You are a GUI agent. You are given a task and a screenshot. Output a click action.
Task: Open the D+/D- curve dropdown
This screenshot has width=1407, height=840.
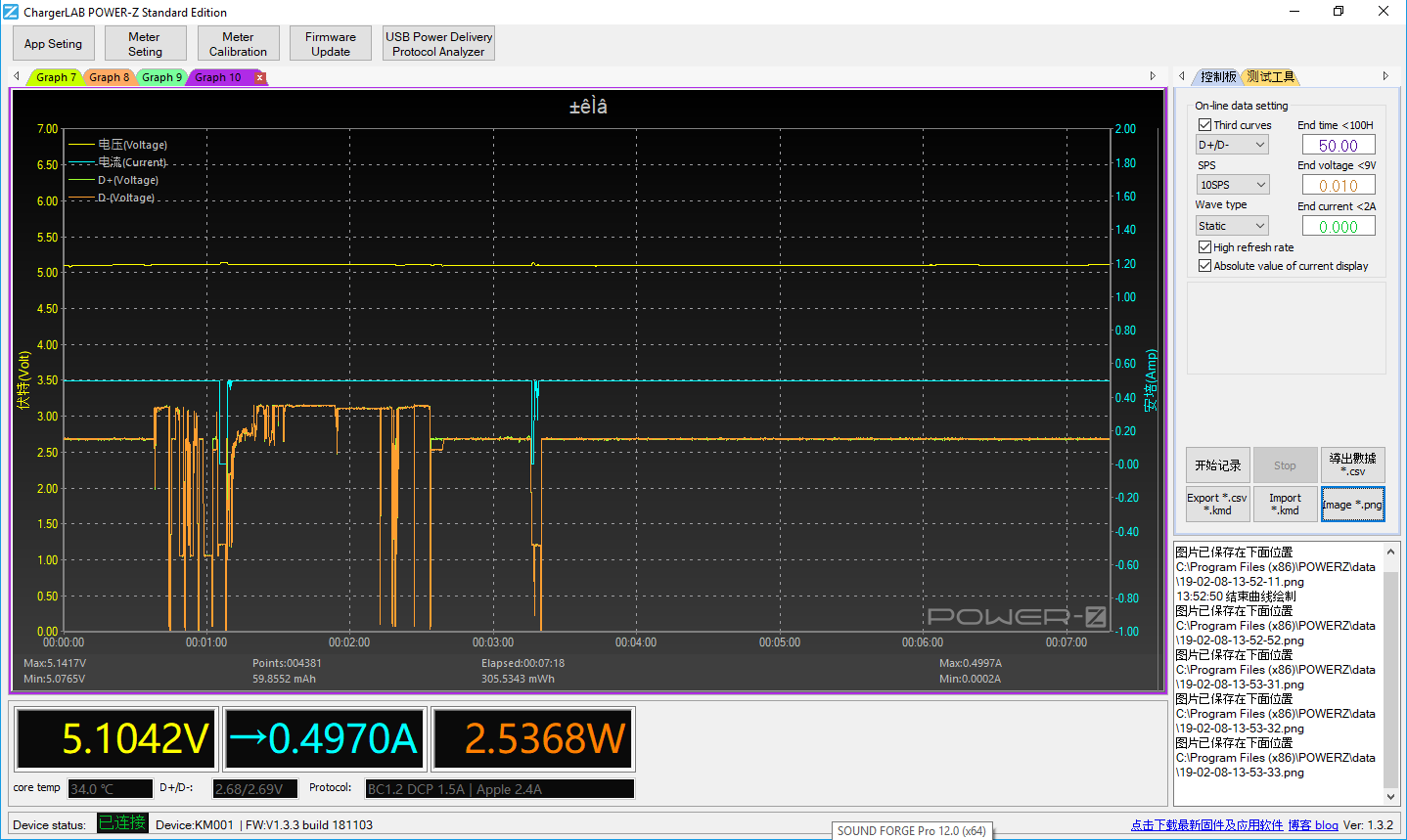(1232, 145)
